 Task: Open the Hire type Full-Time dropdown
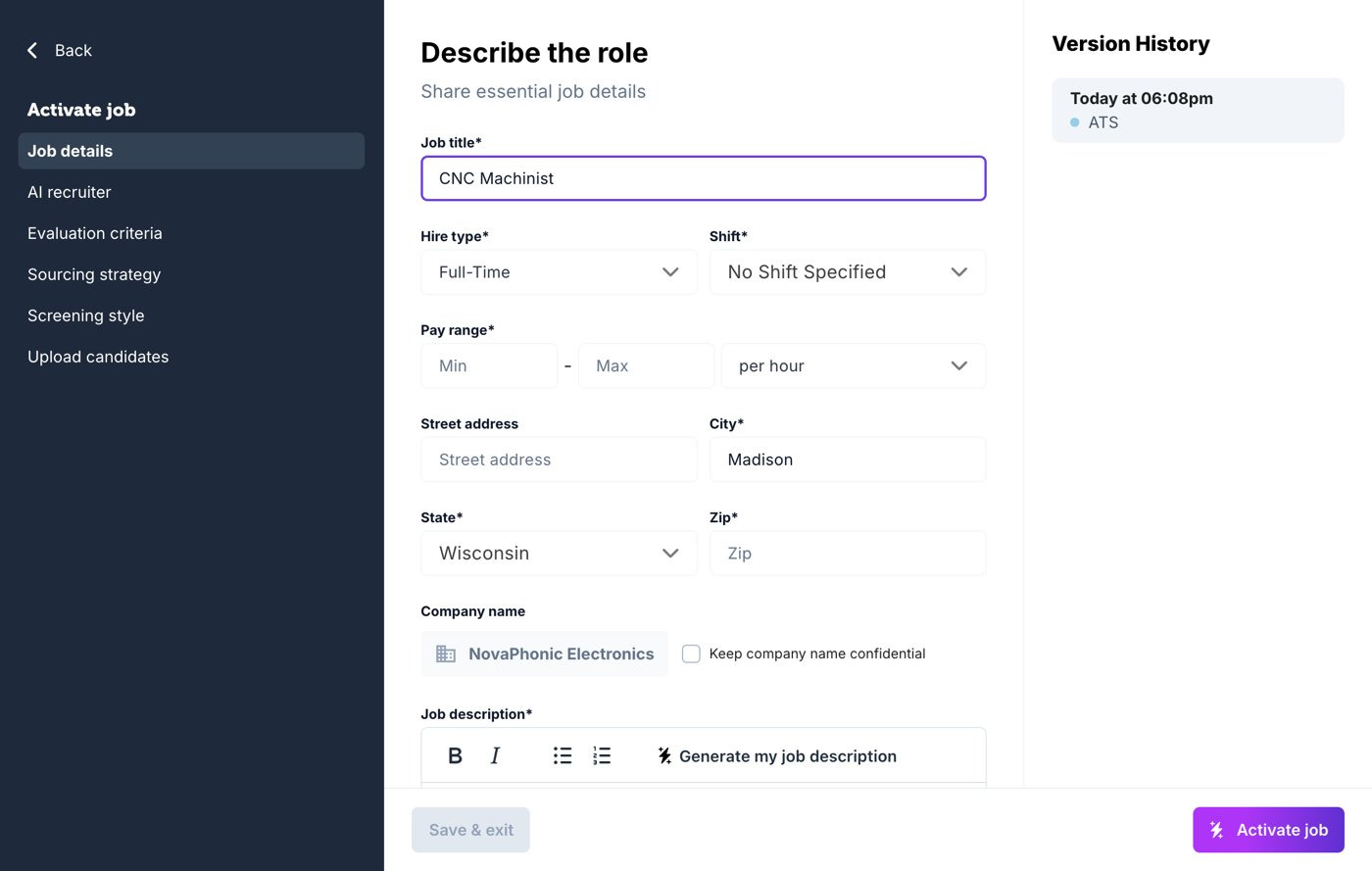[x=559, y=272]
